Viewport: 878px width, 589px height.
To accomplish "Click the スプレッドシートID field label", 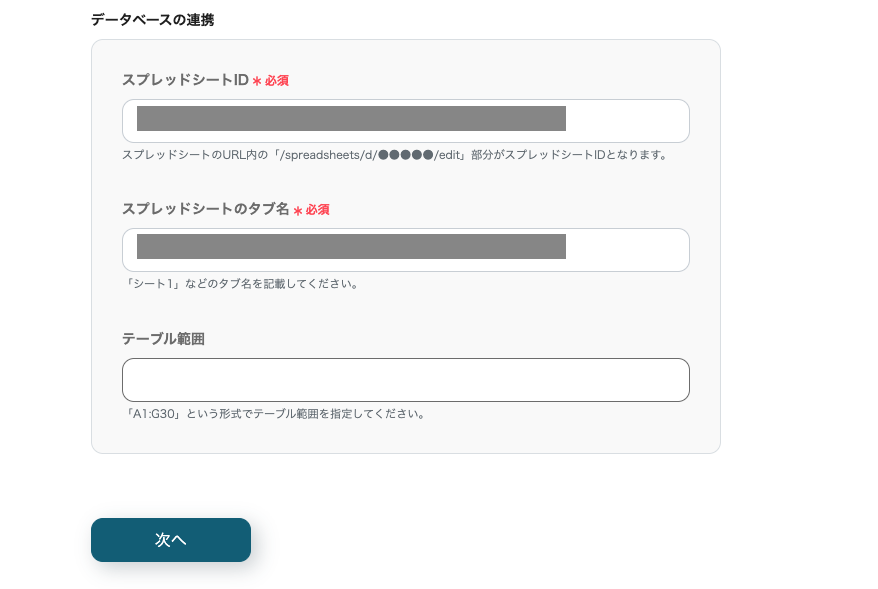I will [x=185, y=80].
